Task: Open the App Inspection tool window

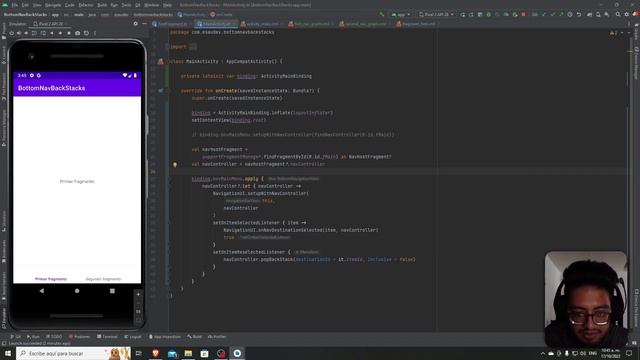Action: pos(164,337)
